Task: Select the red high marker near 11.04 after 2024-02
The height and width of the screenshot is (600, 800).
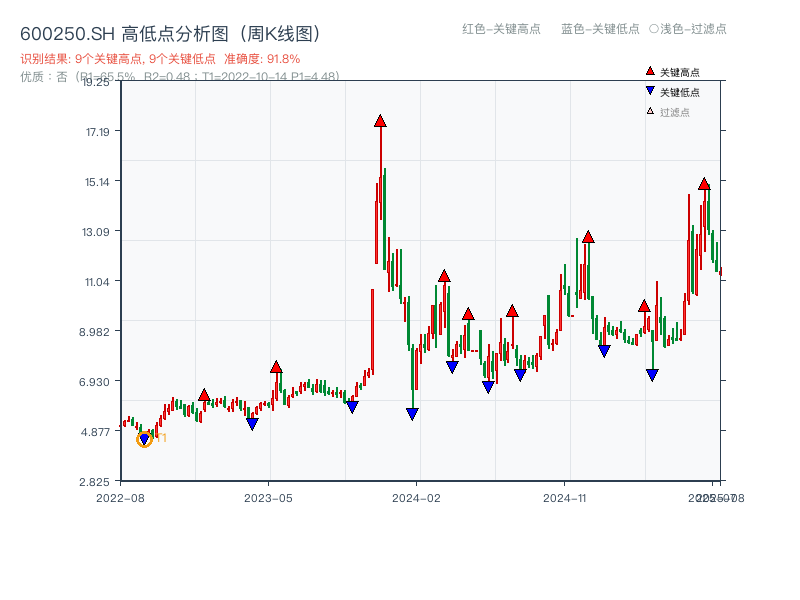Action: click(x=444, y=276)
